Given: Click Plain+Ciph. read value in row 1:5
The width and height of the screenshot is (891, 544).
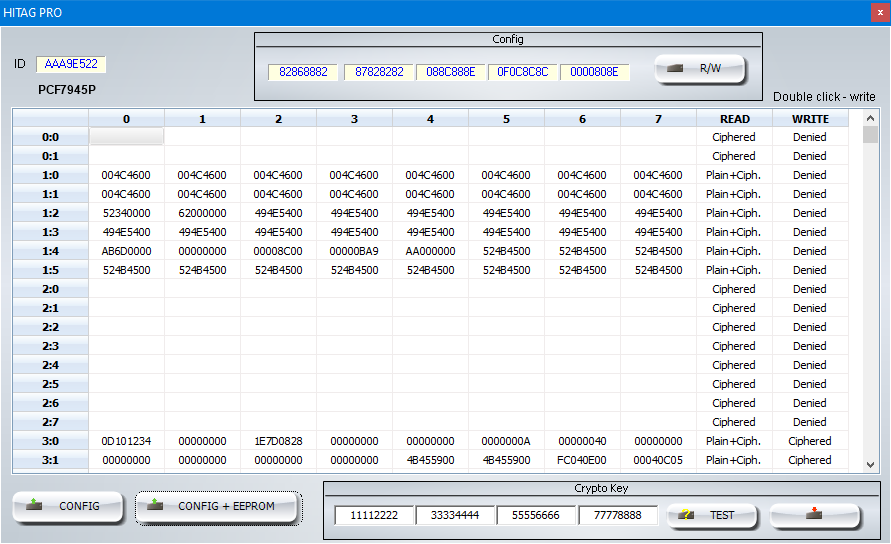Looking at the screenshot, I should (734, 270).
